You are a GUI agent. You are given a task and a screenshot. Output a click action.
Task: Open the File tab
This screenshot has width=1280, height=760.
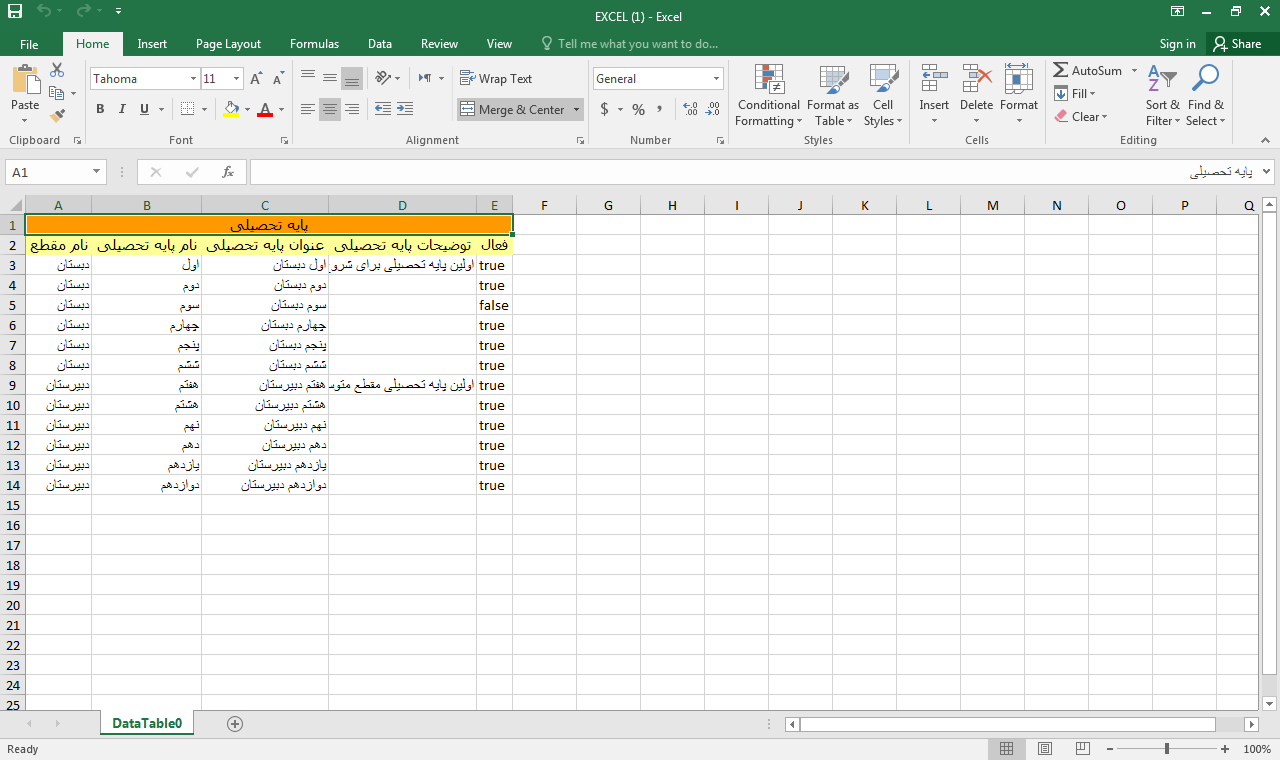(29, 44)
